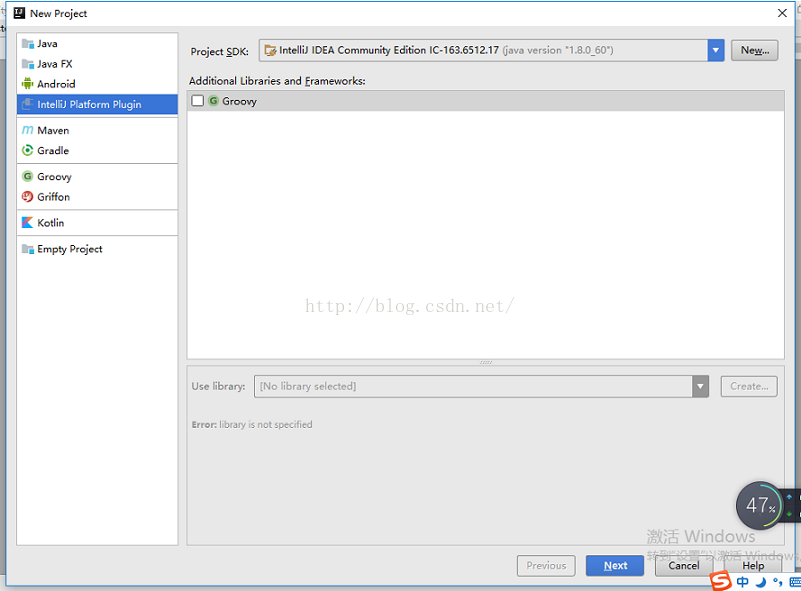
Task: Click the SDK folder icon in combo box
Action: tap(270, 50)
